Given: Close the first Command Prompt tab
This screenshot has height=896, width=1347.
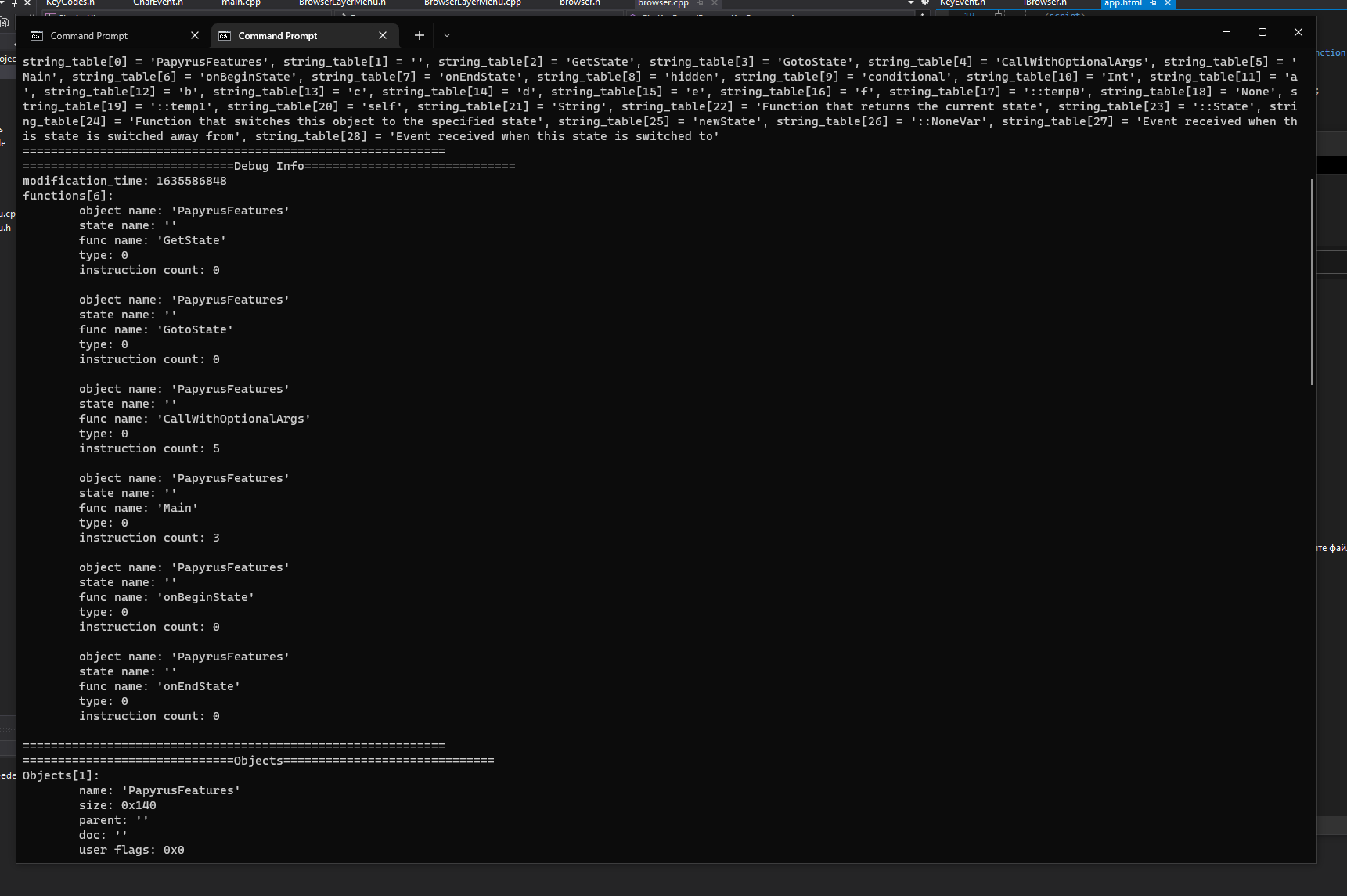Looking at the screenshot, I should 195,35.
